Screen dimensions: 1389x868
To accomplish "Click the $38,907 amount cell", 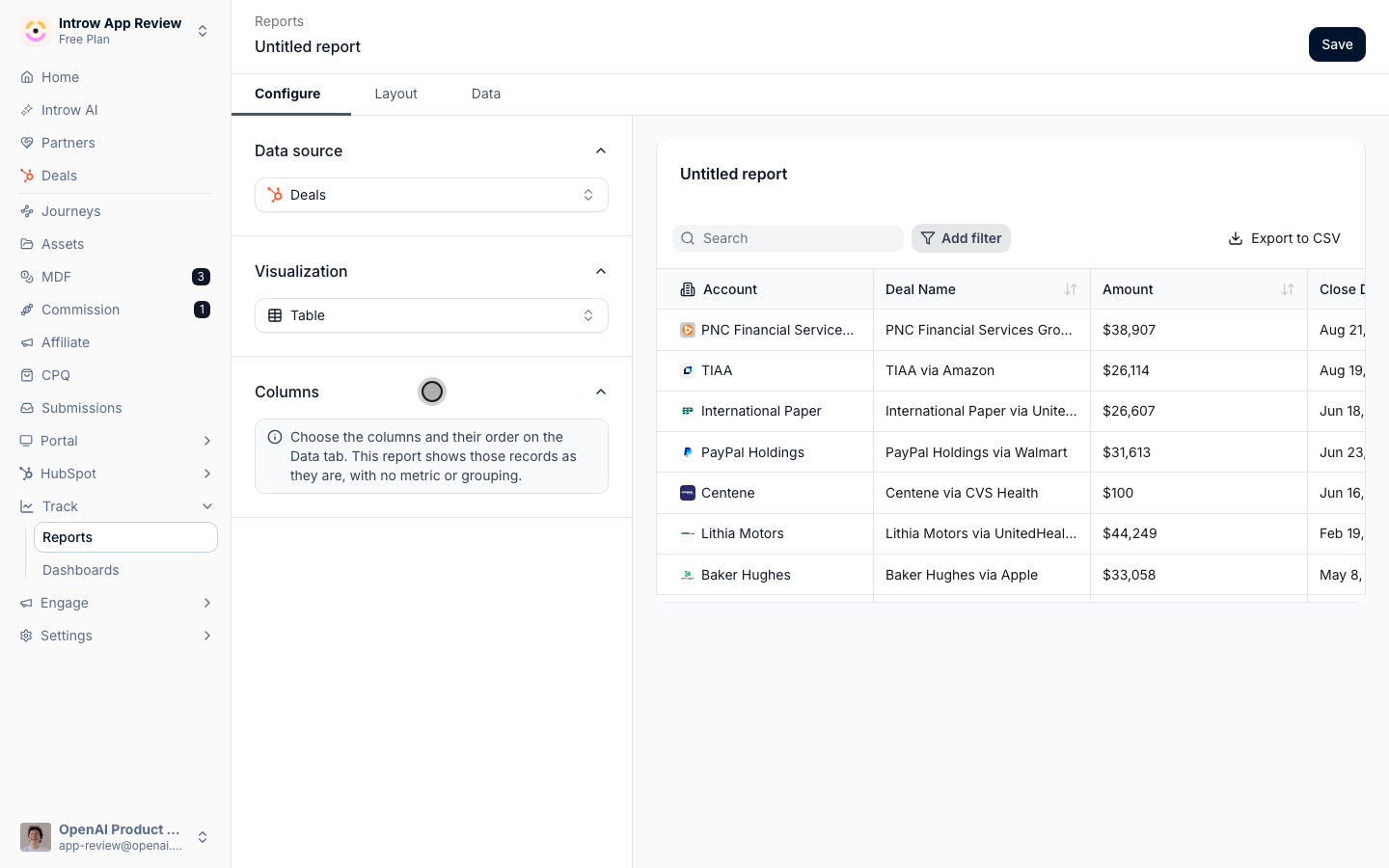I will 1199,330.
